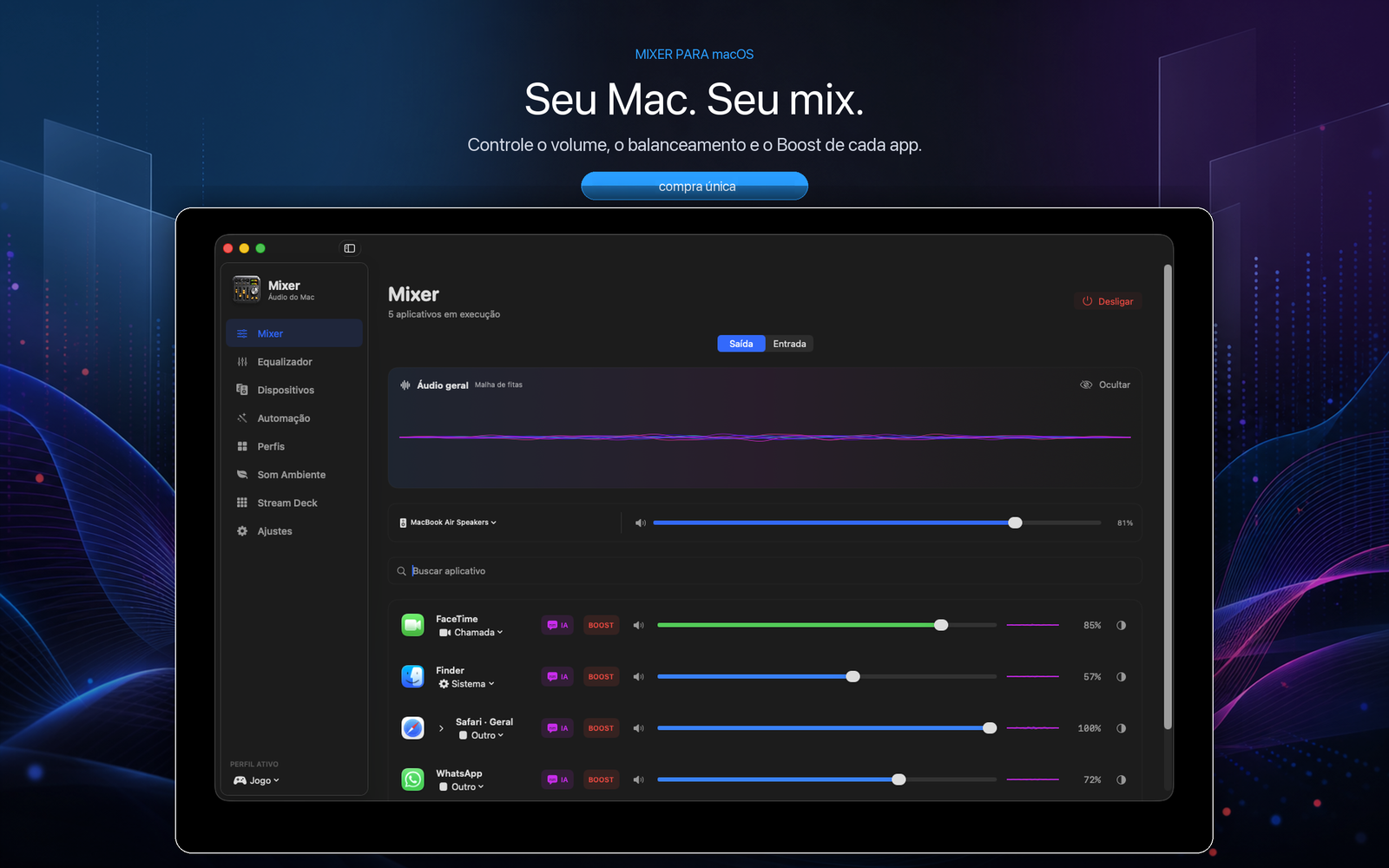The image size is (1389, 868).
Task: Enable BOOST for FaceTime
Action: tap(601, 625)
